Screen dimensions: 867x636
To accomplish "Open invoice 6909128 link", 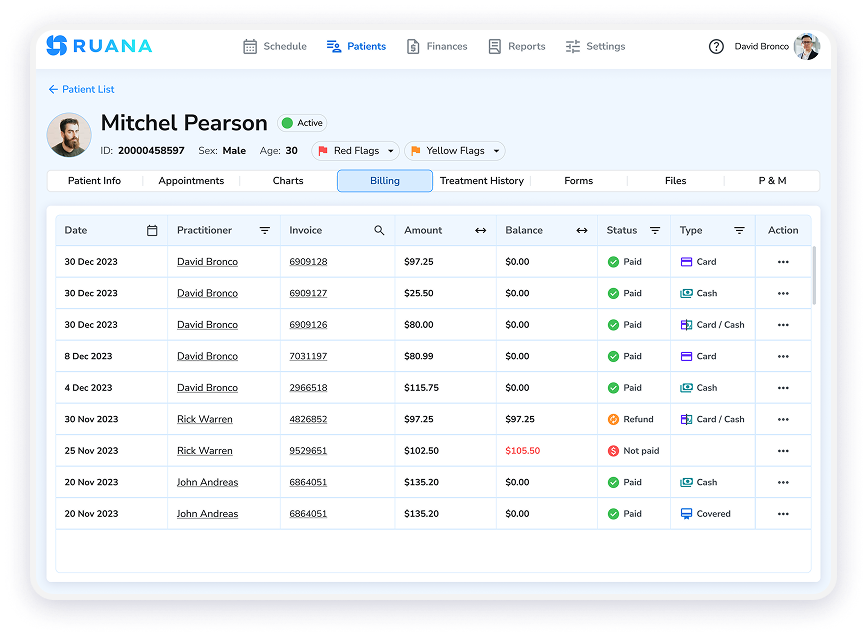I will click(x=308, y=262).
